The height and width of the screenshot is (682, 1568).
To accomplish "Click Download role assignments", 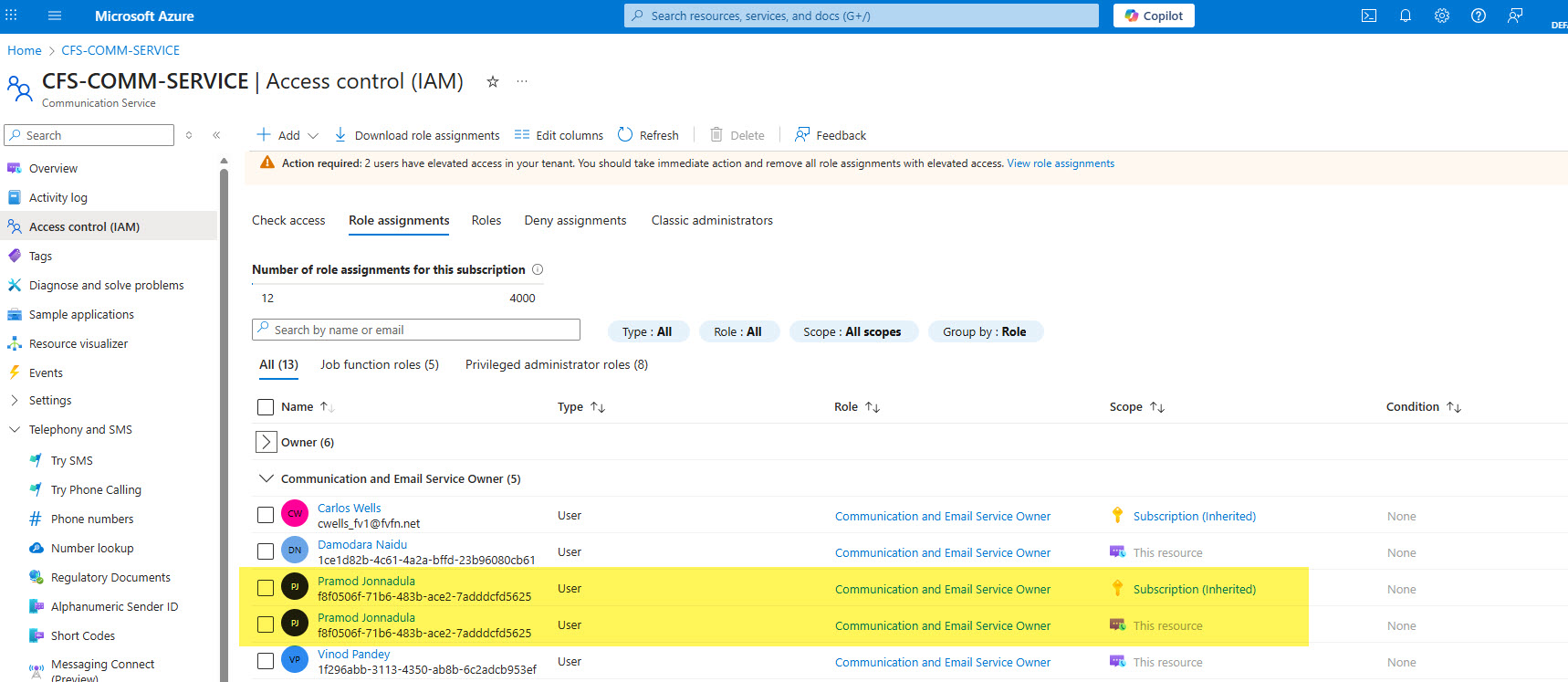I will 417,135.
